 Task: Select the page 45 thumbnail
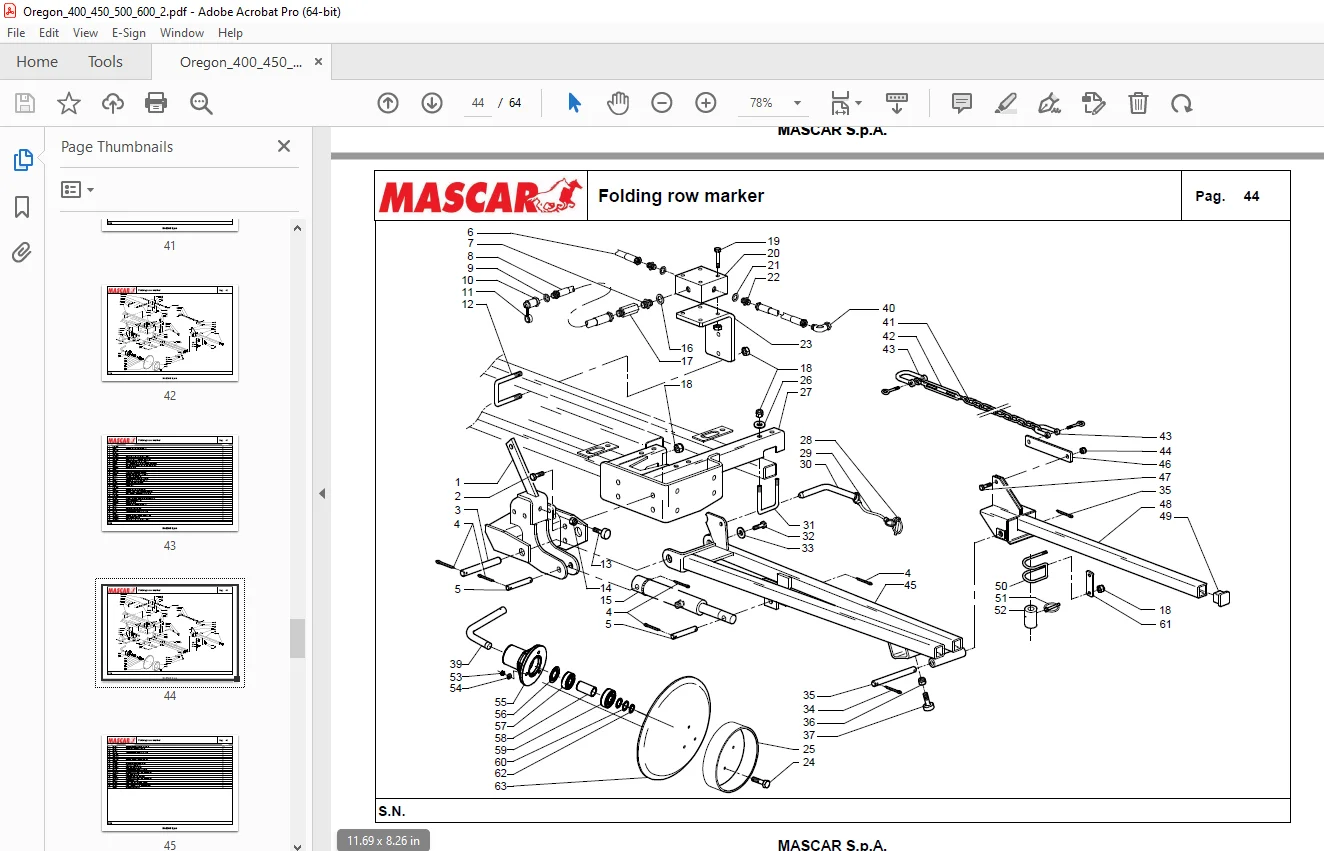click(x=170, y=783)
